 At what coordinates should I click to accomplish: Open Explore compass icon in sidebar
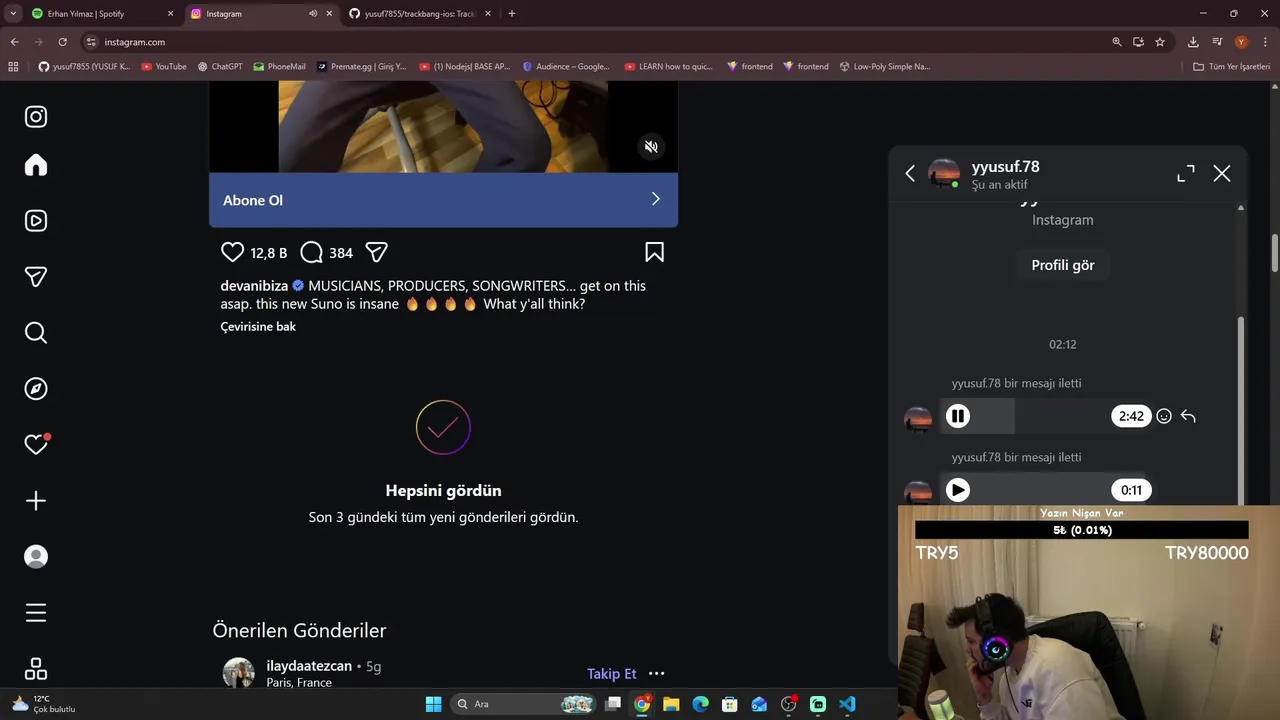(x=36, y=389)
